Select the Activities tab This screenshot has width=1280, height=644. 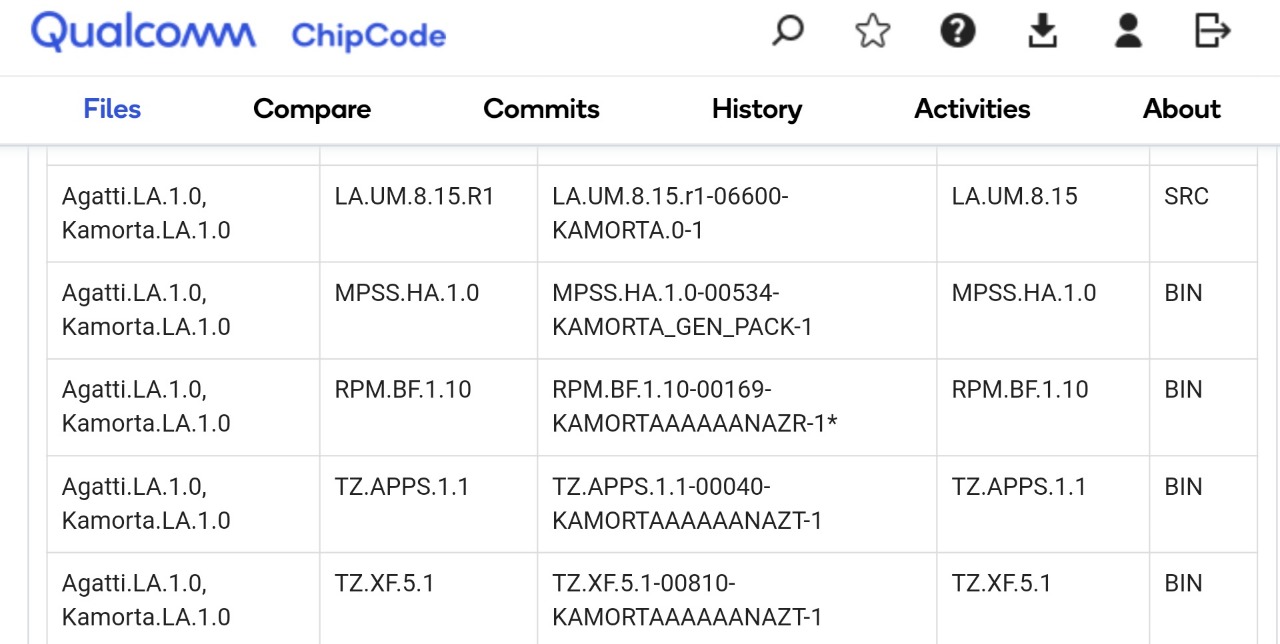pos(972,109)
